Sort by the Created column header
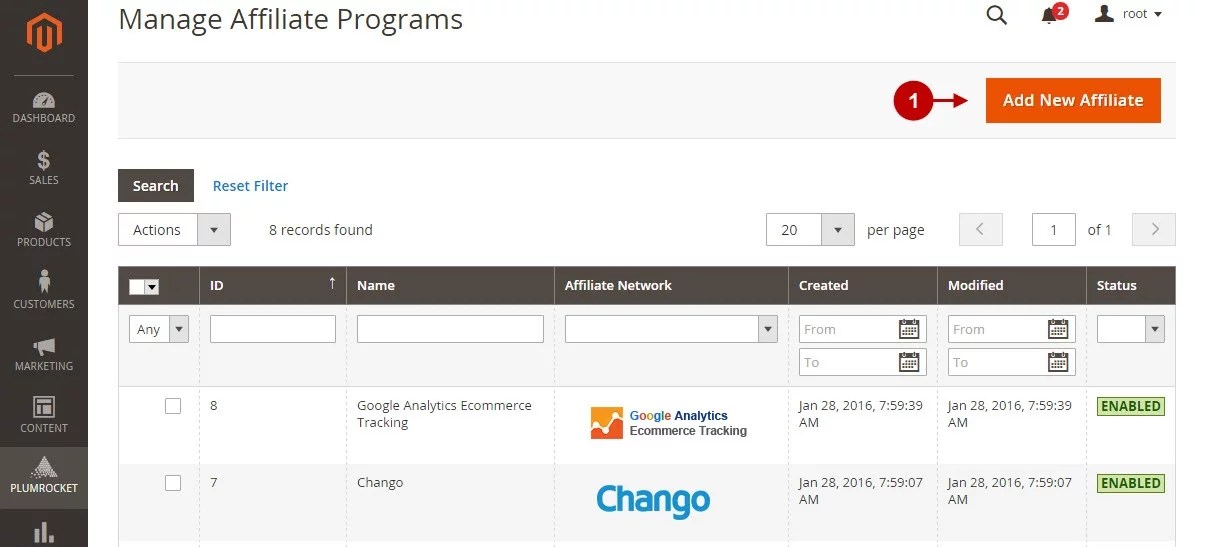This screenshot has height=547, width=1206. (x=823, y=285)
